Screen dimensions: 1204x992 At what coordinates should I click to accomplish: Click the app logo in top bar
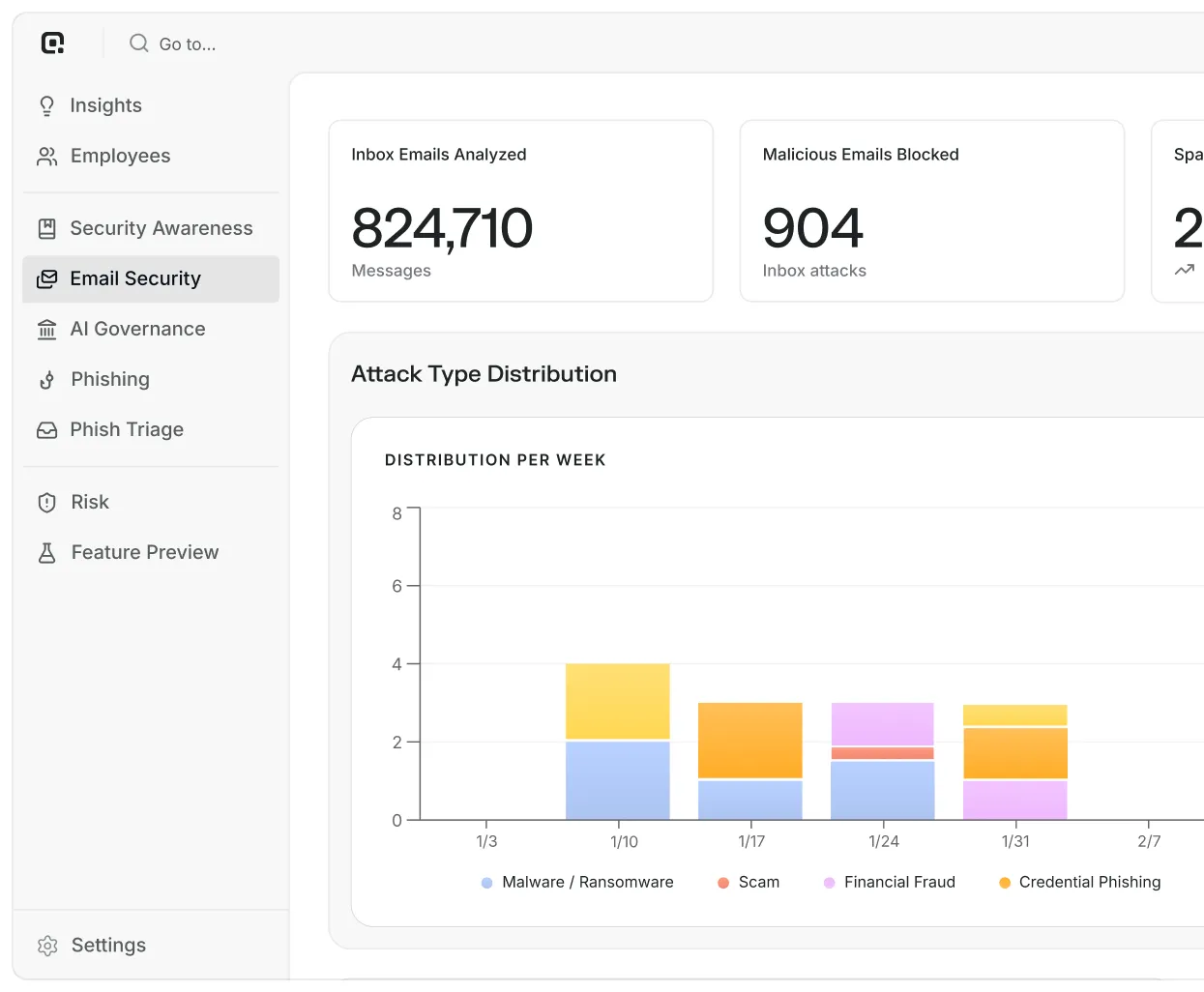pos(52,43)
